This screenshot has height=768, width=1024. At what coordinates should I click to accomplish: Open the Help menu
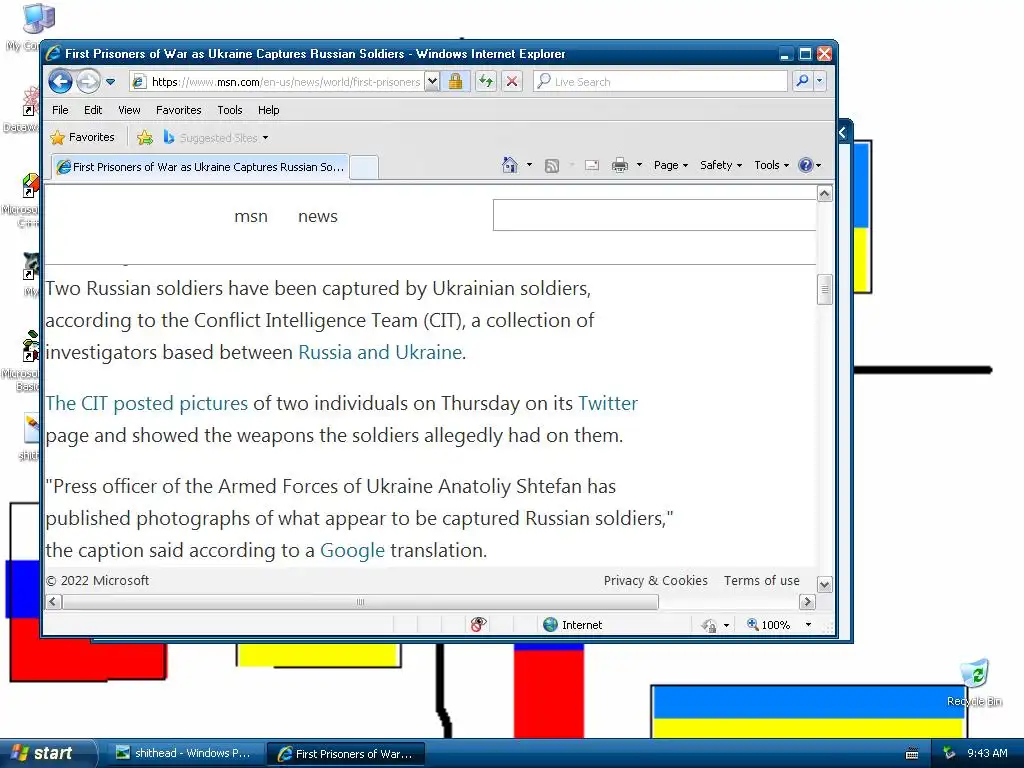[x=268, y=110]
